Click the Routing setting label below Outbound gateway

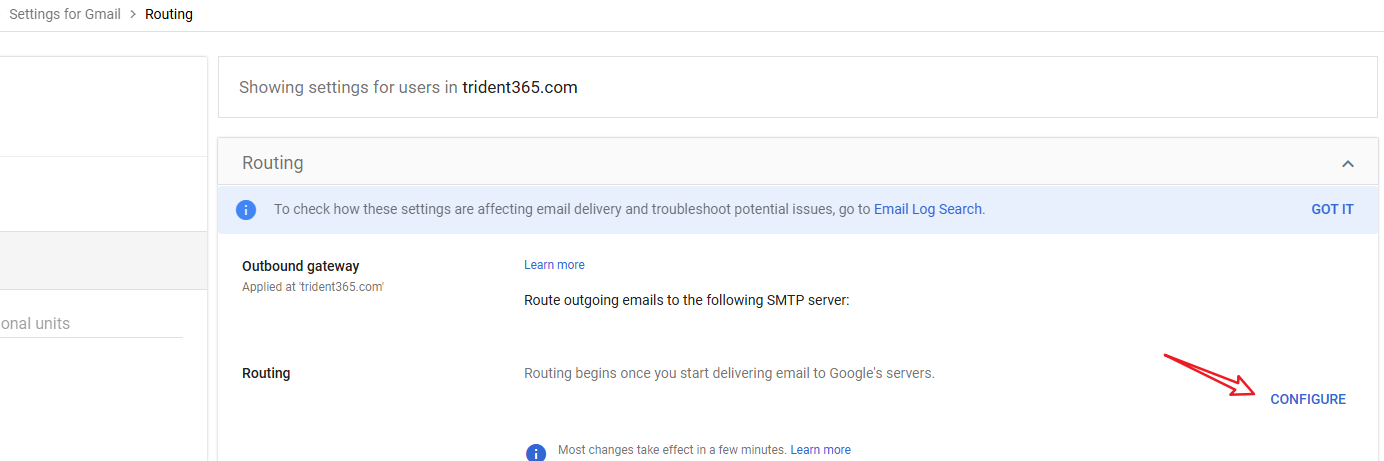(266, 373)
